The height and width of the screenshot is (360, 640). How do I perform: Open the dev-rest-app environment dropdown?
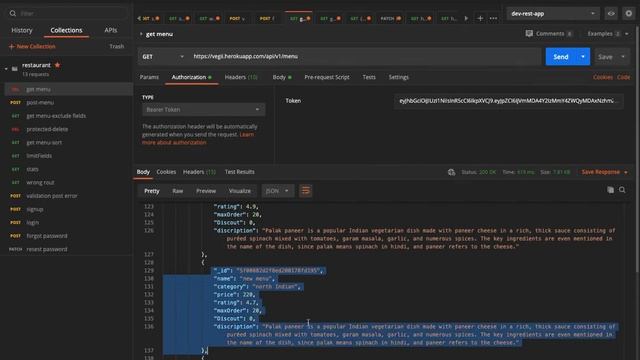553,13
